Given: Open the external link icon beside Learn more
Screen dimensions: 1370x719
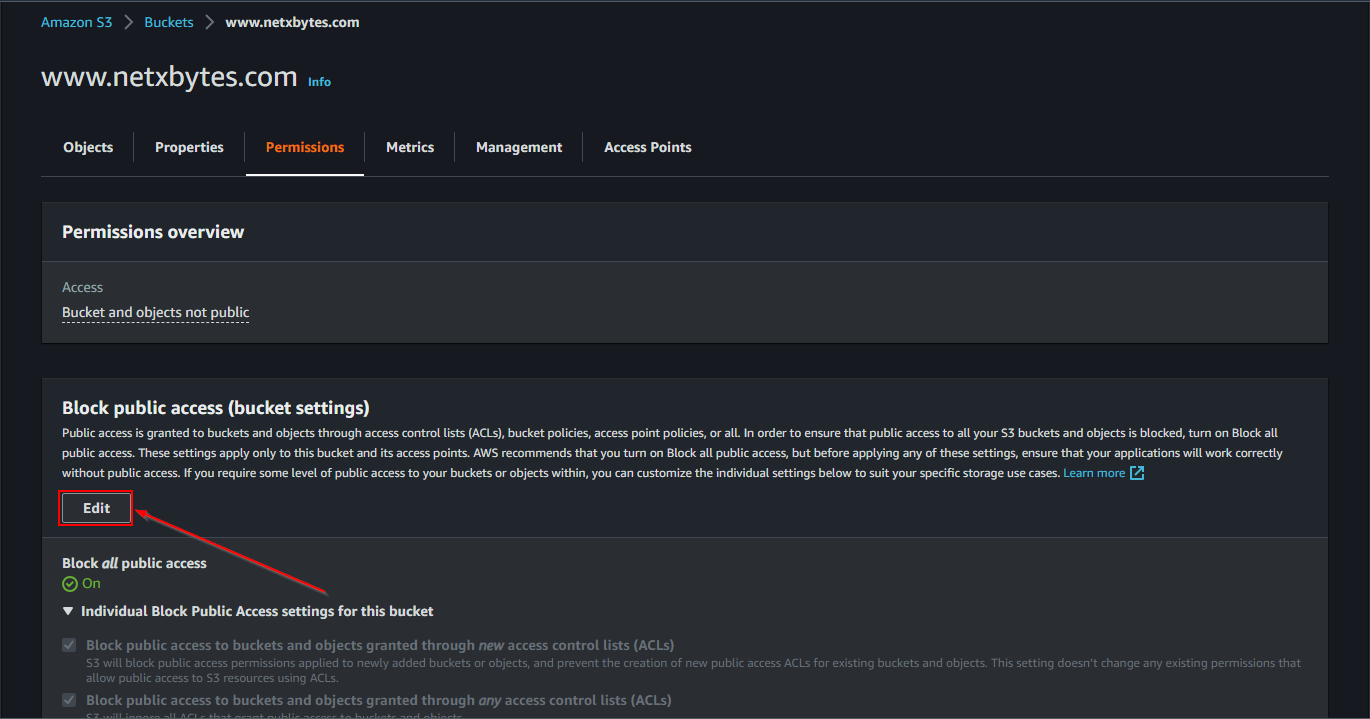Looking at the screenshot, I should tap(1137, 473).
